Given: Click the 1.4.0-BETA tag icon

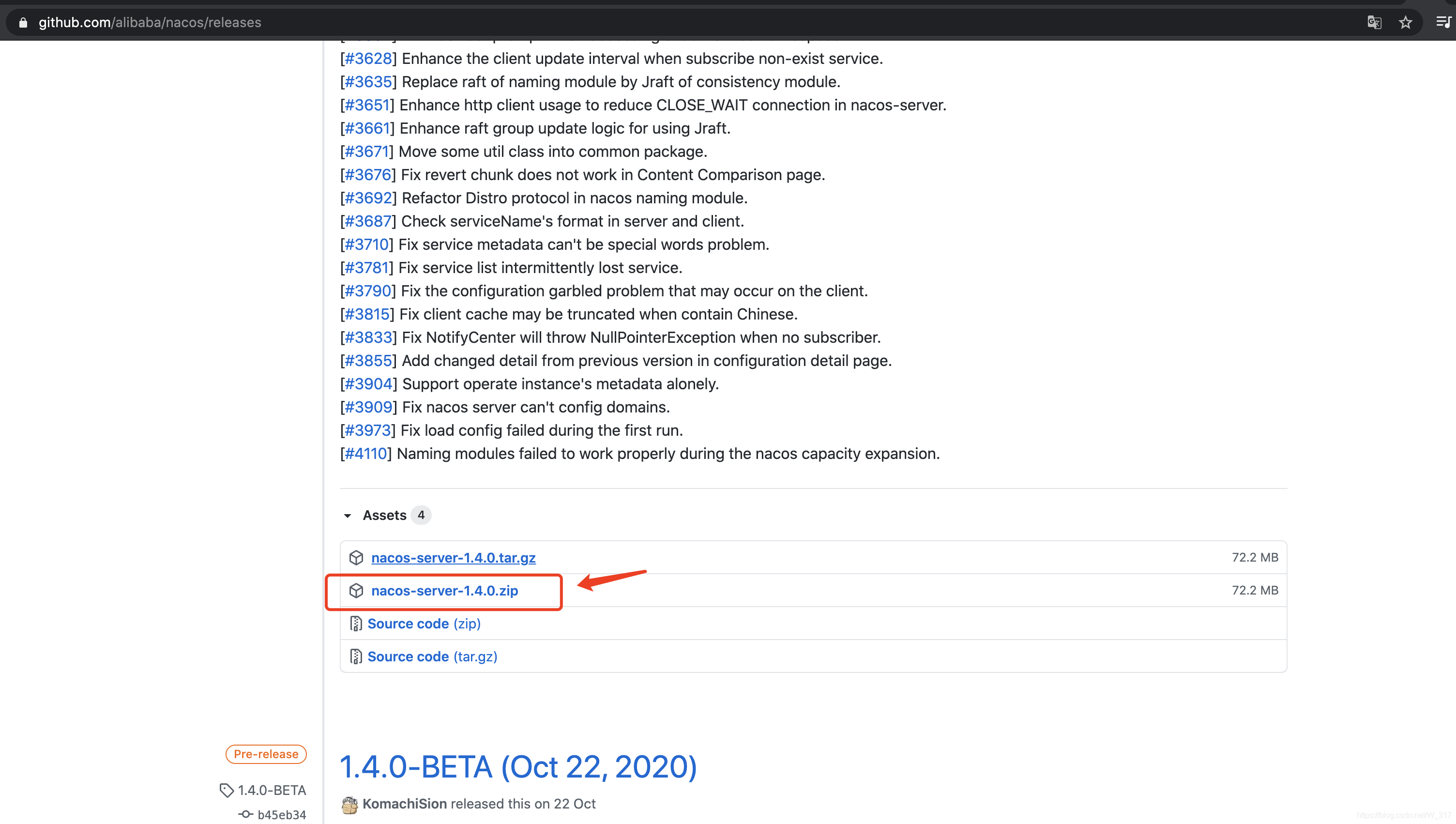Looking at the screenshot, I should tap(226, 790).
